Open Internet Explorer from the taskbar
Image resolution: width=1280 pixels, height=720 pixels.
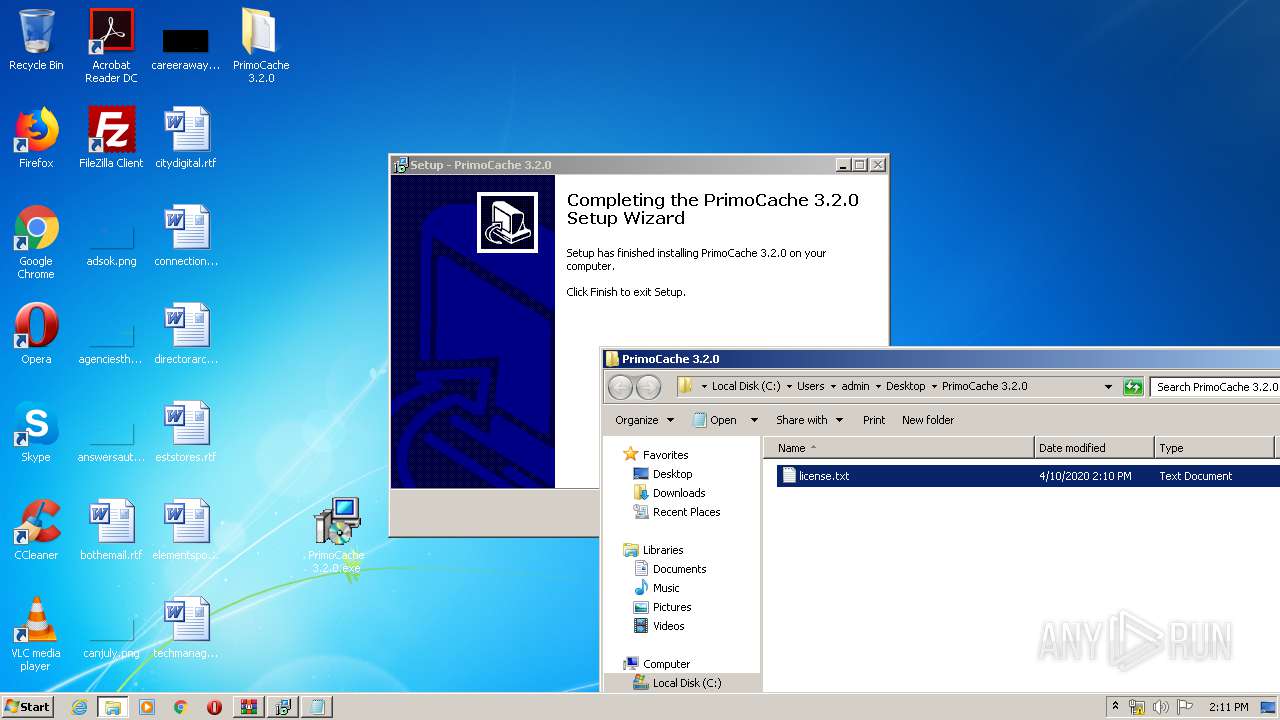[x=79, y=707]
